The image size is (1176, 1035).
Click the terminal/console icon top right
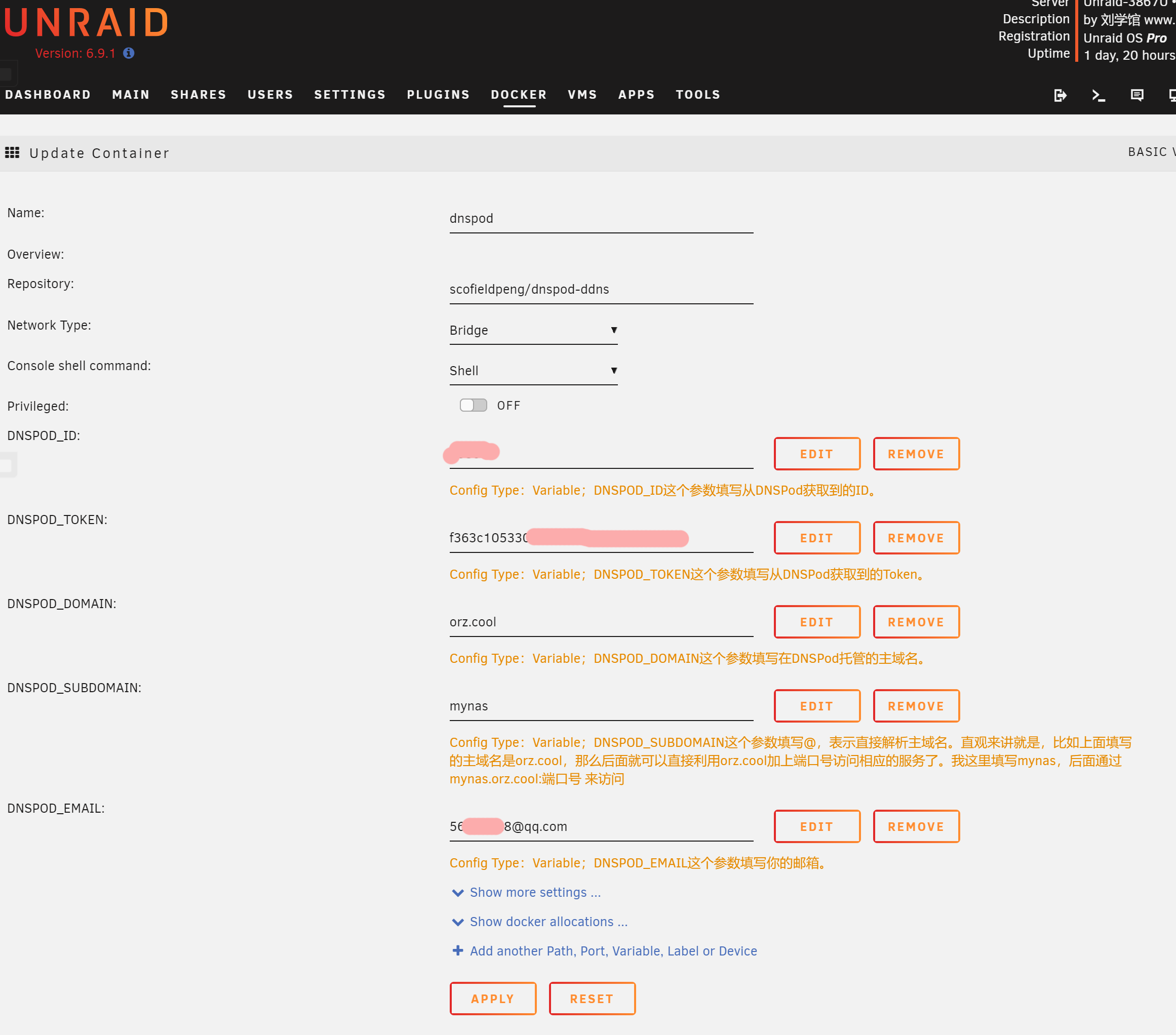(x=1098, y=94)
